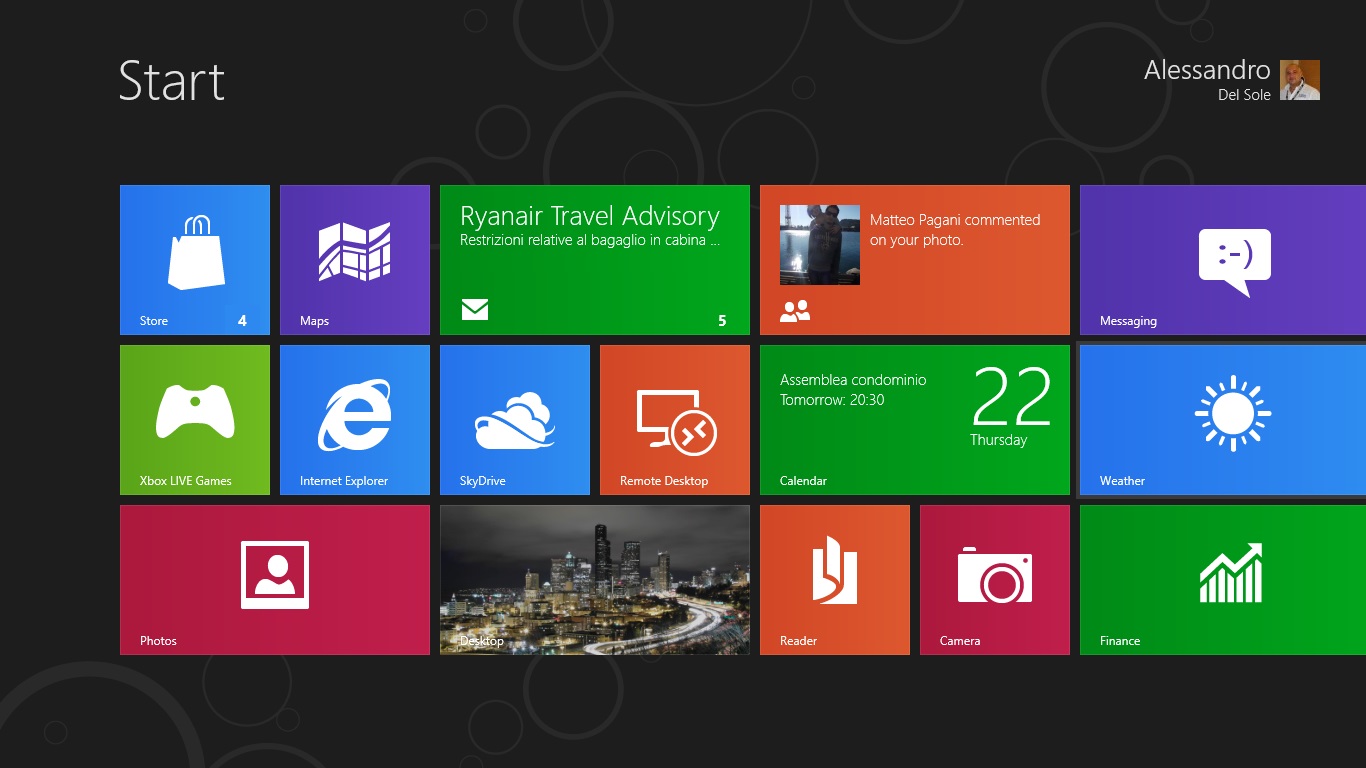Click the Store update count 4
Image resolution: width=1366 pixels, height=768 pixels.
point(242,321)
